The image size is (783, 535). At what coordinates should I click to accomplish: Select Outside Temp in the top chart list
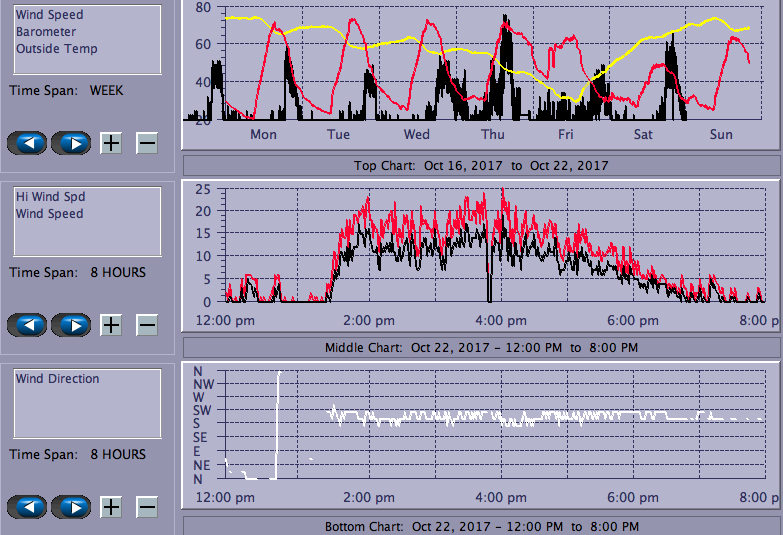click(56, 48)
